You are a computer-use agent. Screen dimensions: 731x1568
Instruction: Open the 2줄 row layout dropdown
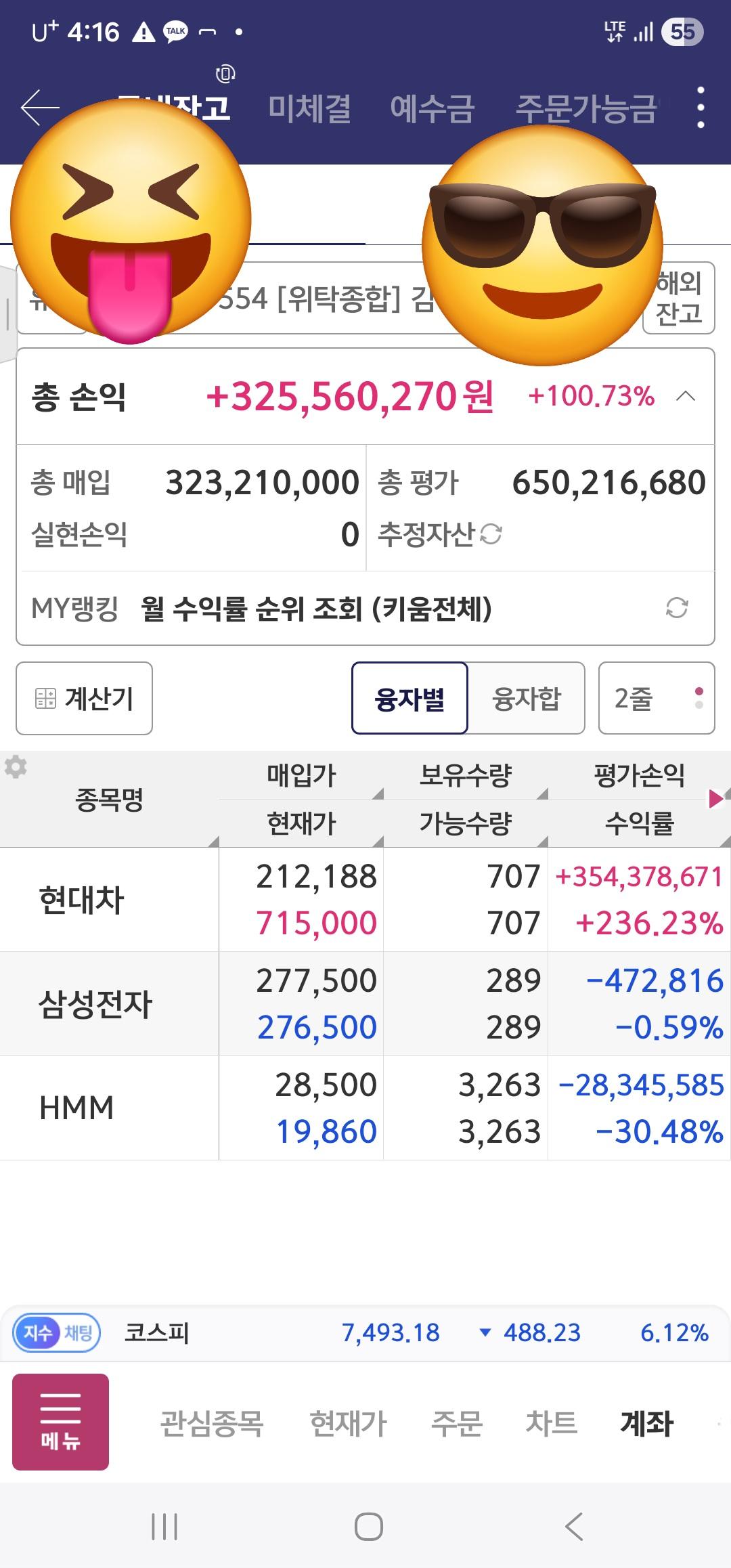[x=657, y=698]
